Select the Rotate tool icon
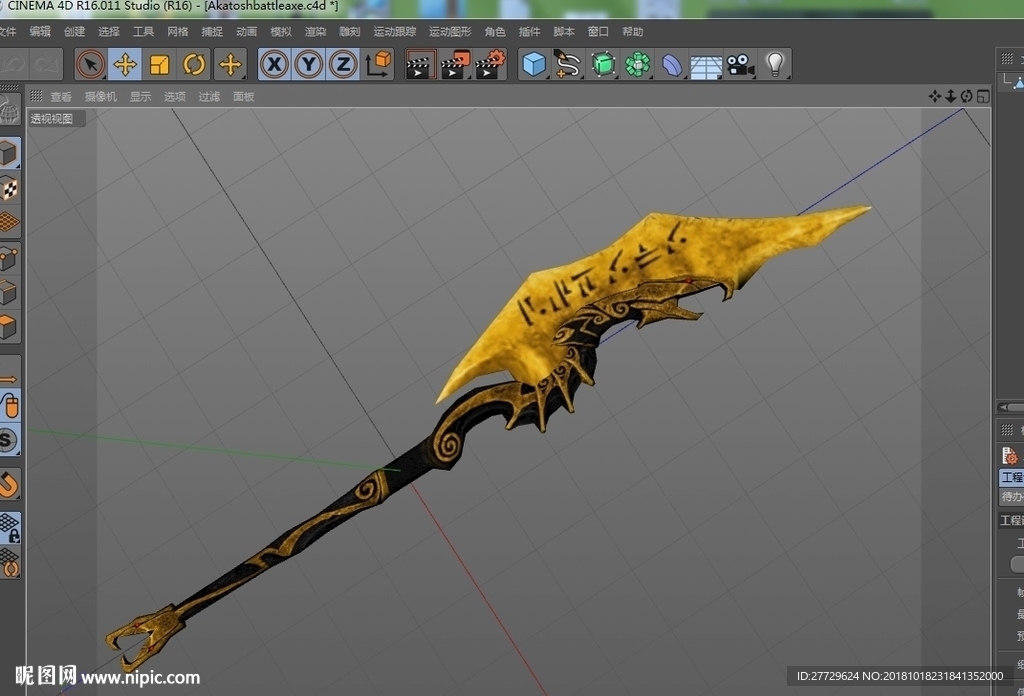The height and width of the screenshot is (696, 1024). click(194, 65)
